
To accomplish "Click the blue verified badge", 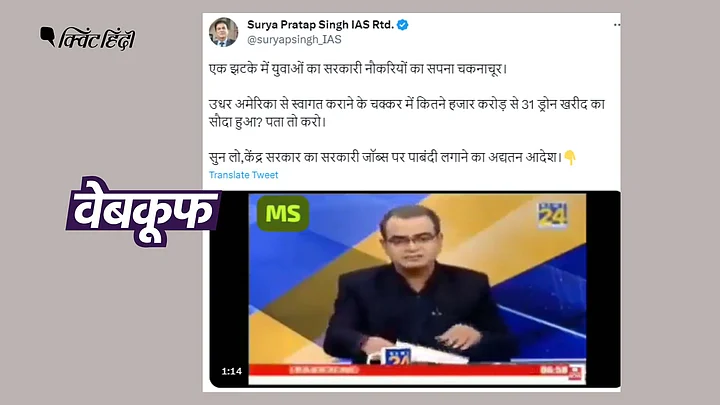I will [403, 25].
